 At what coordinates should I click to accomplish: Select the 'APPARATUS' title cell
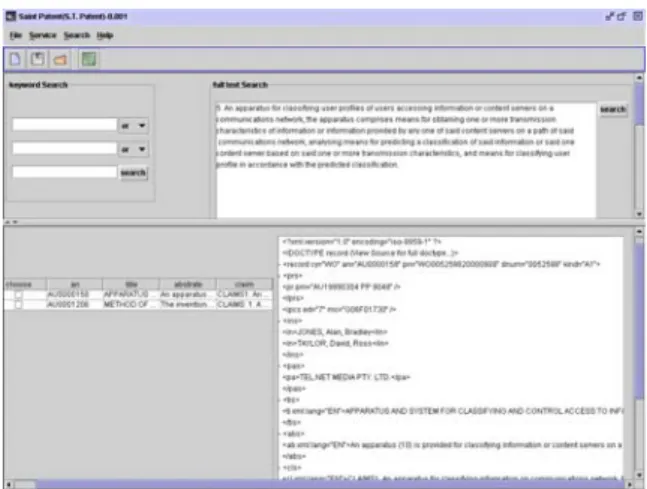coord(131,295)
